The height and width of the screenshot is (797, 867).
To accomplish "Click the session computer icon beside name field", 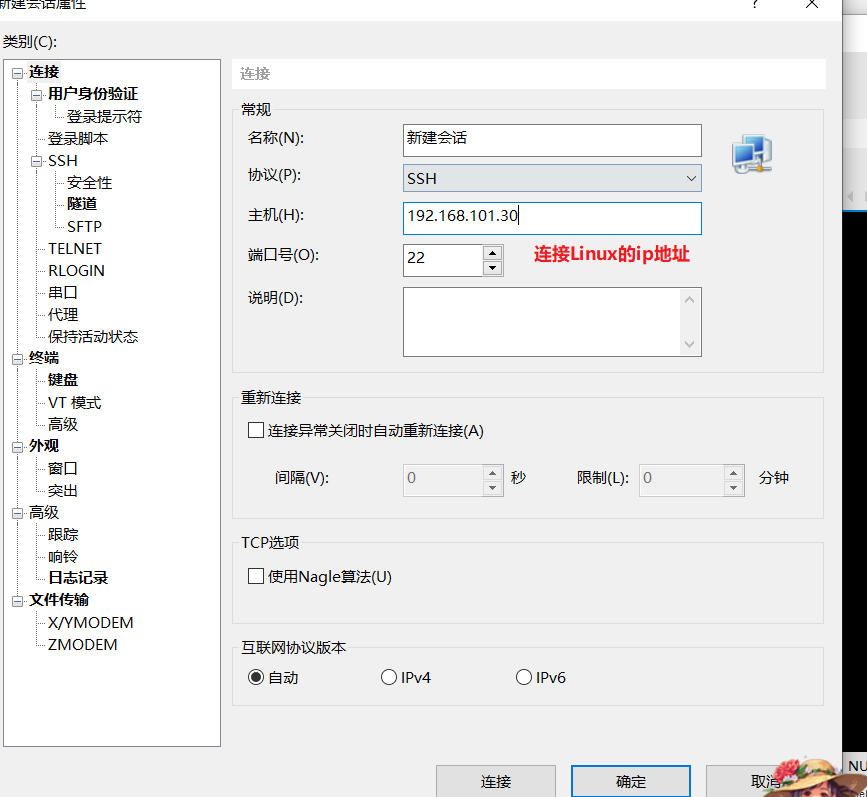I will click(751, 153).
